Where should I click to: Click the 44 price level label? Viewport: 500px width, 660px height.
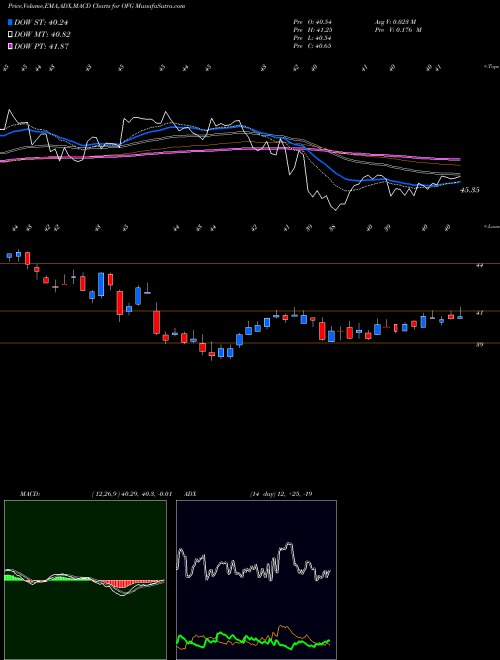pyautogui.click(x=479, y=265)
